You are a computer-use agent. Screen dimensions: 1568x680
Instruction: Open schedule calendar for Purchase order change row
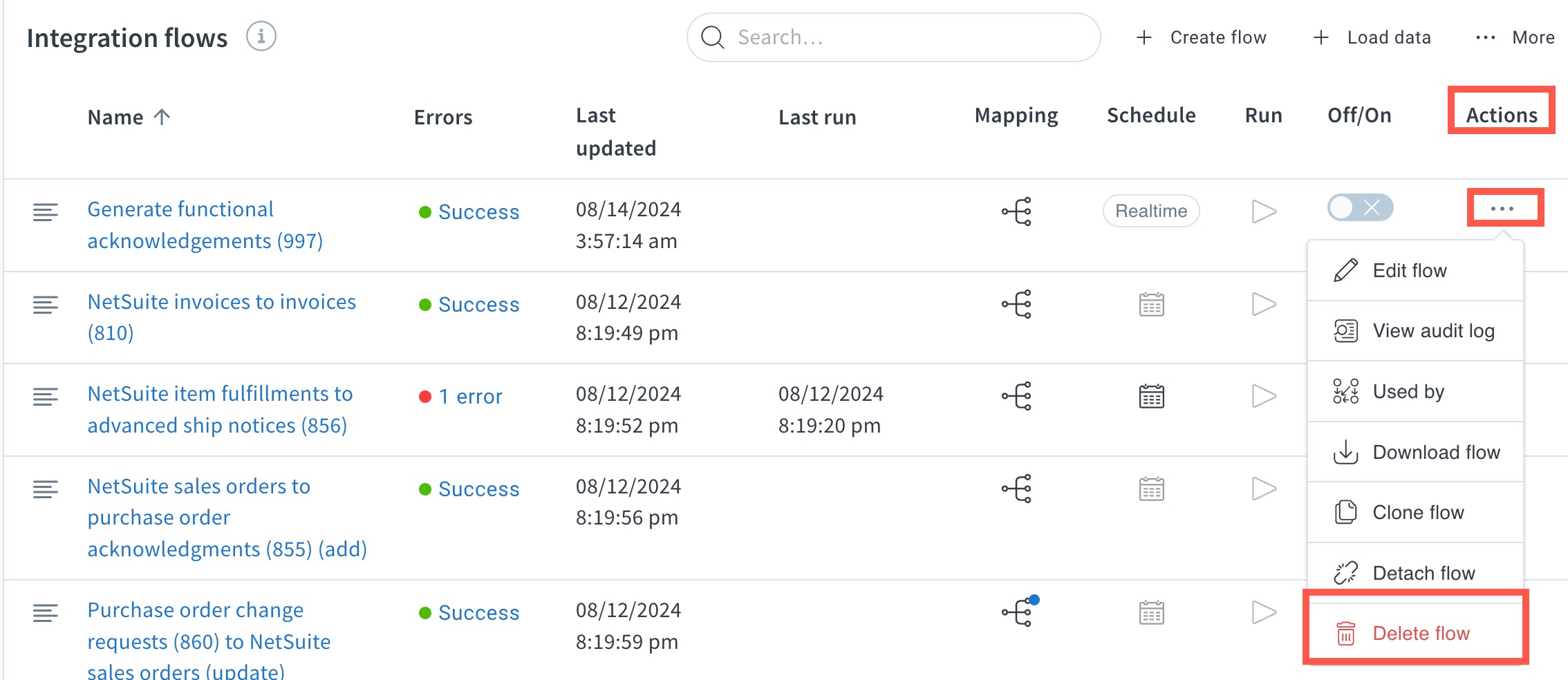pyautogui.click(x=1151, y=612)
